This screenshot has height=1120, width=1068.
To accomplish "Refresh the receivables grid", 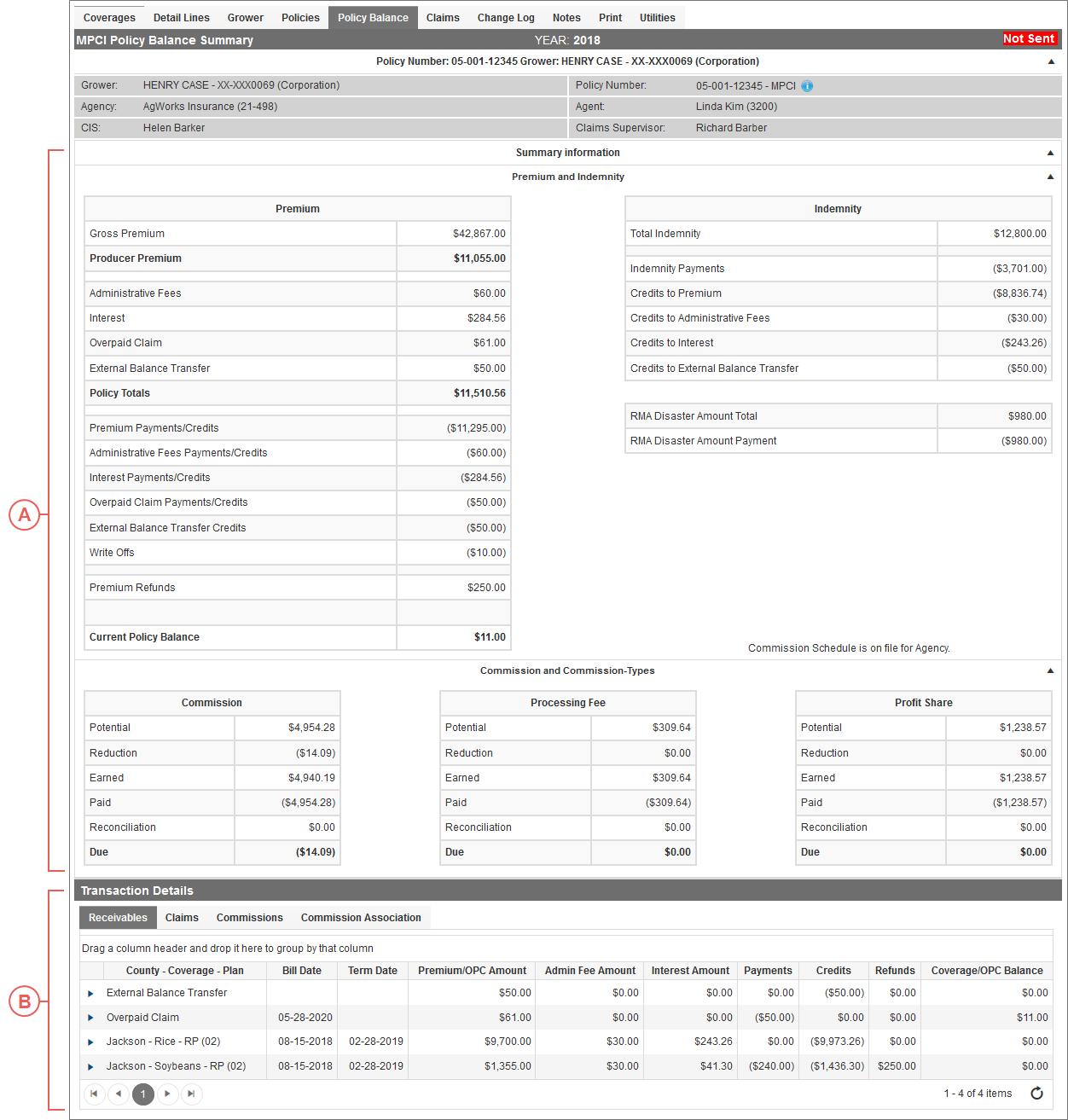I will click(x=1036, y=1094).
